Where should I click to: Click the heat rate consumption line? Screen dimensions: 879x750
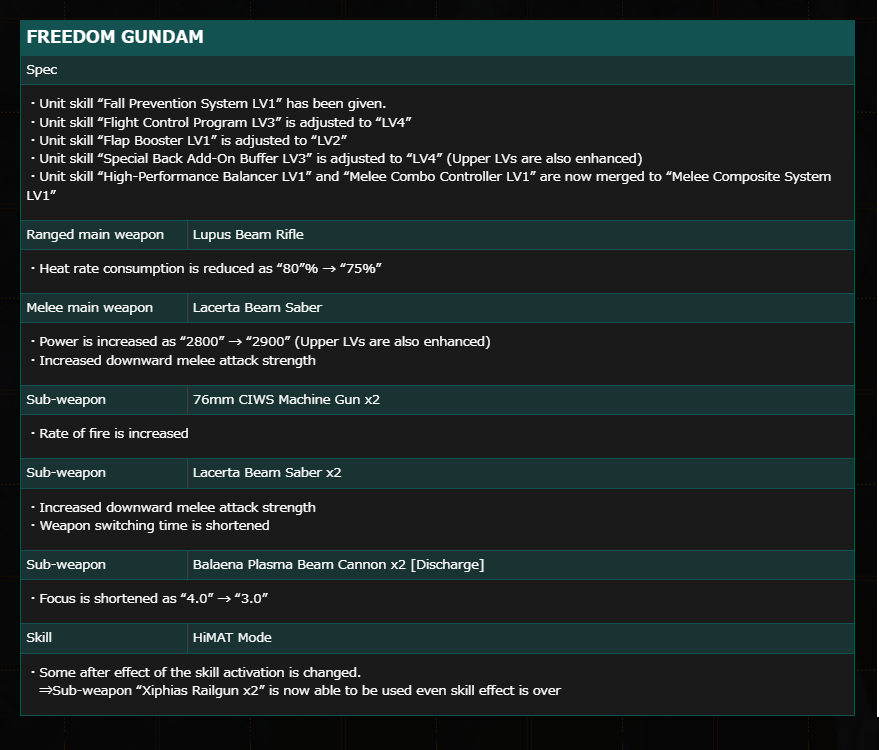[x=206, y=268]
